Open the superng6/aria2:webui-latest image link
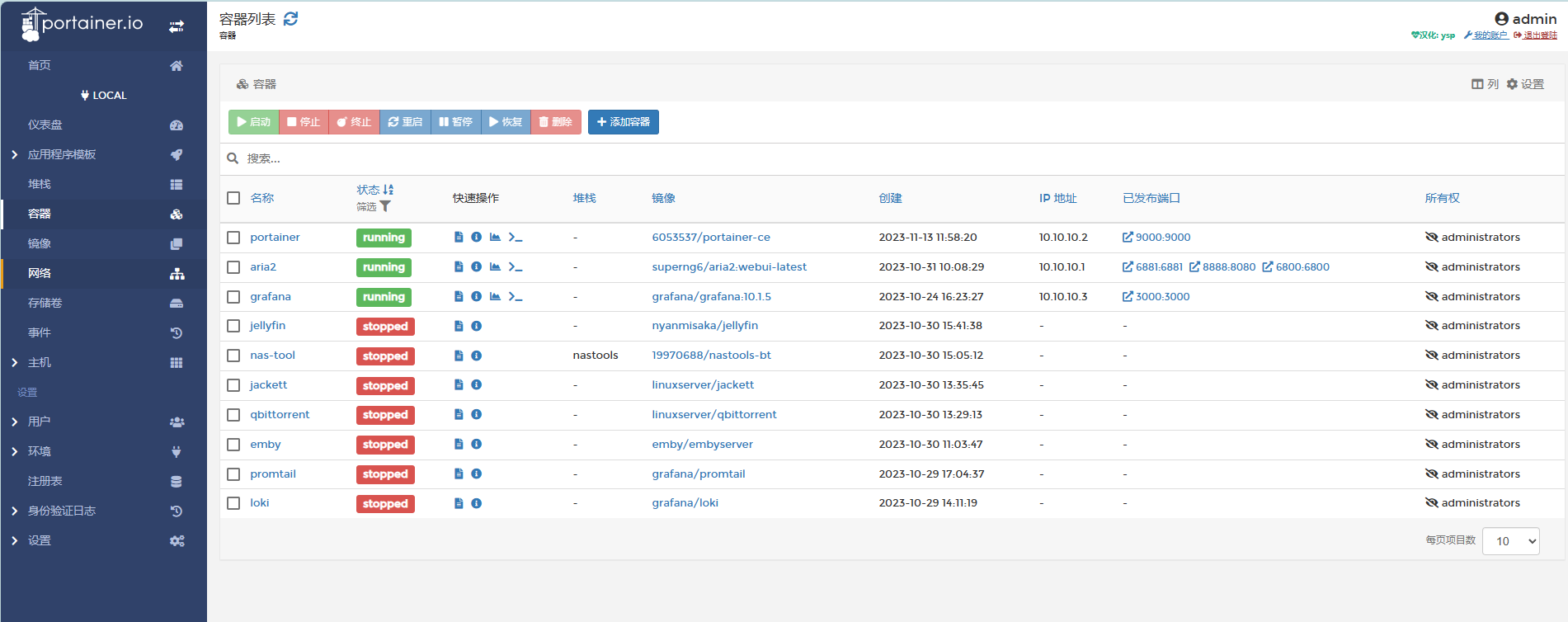1568x622 pixels. (x=729, y=266)
